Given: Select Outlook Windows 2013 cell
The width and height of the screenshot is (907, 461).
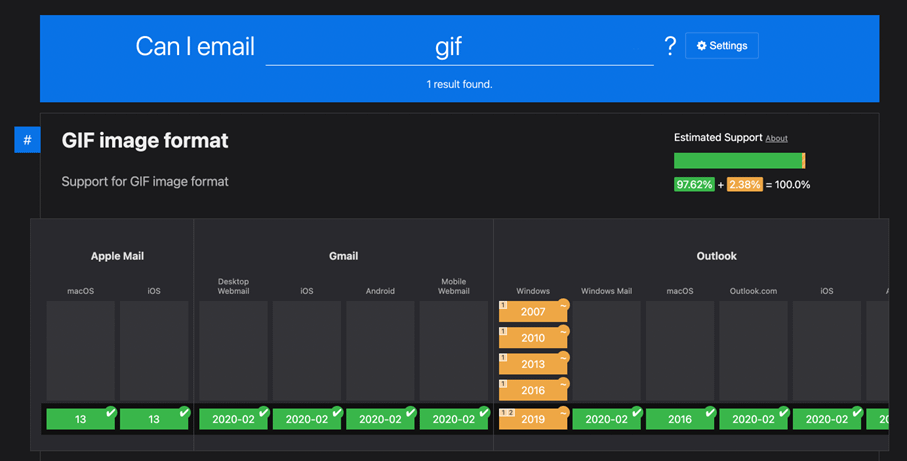Looking at the screenshot, I should (x=533, y=364).
